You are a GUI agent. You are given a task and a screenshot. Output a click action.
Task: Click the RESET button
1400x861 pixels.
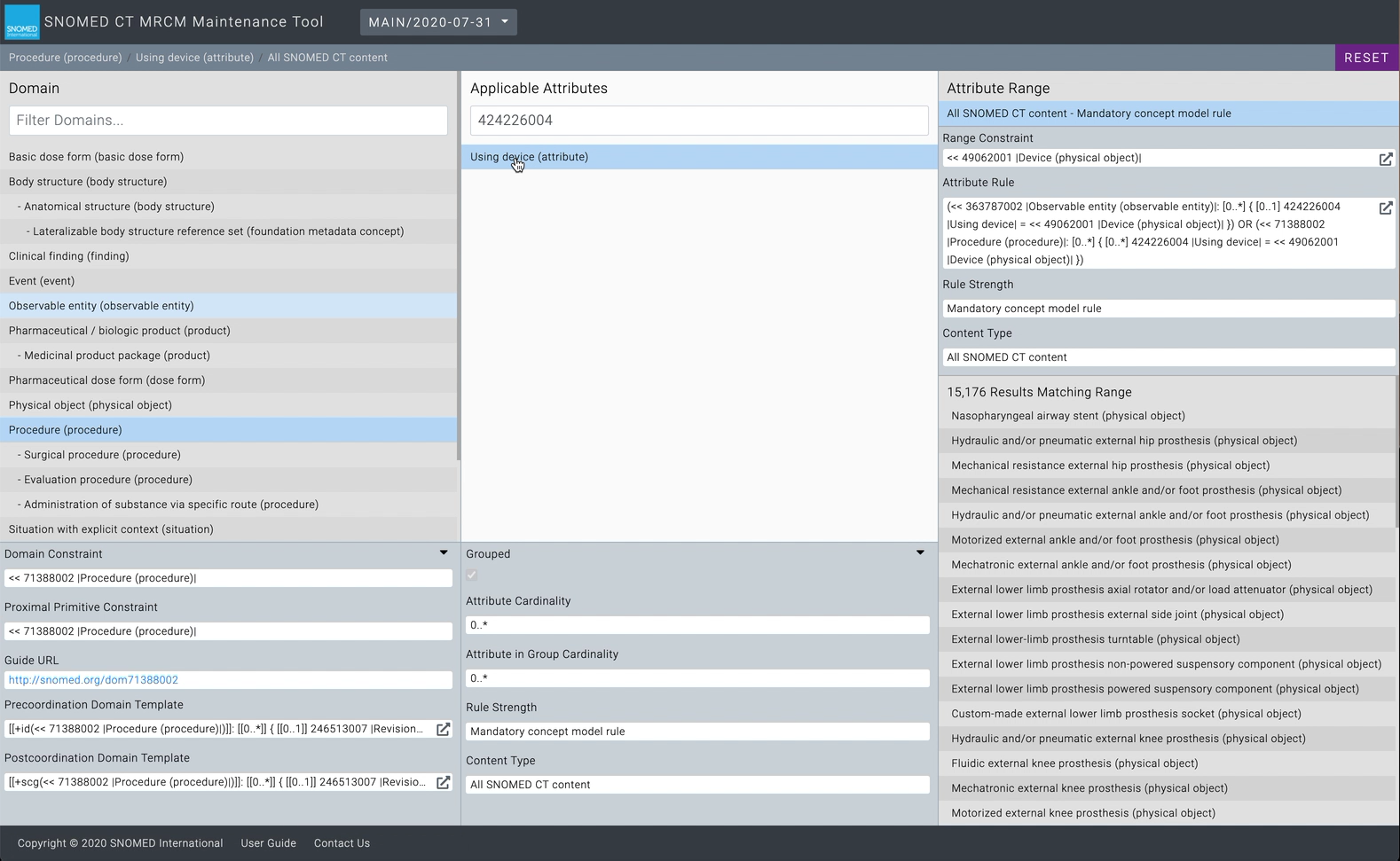1366,58
